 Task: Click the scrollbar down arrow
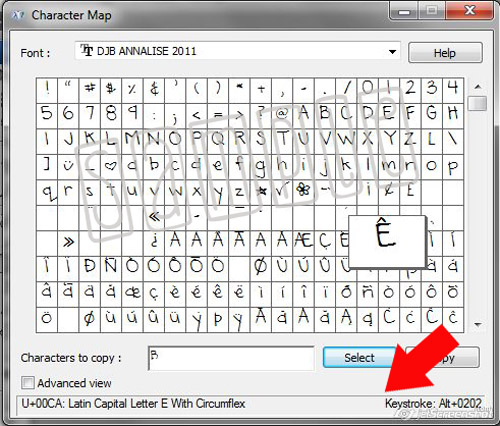[478, 324]
